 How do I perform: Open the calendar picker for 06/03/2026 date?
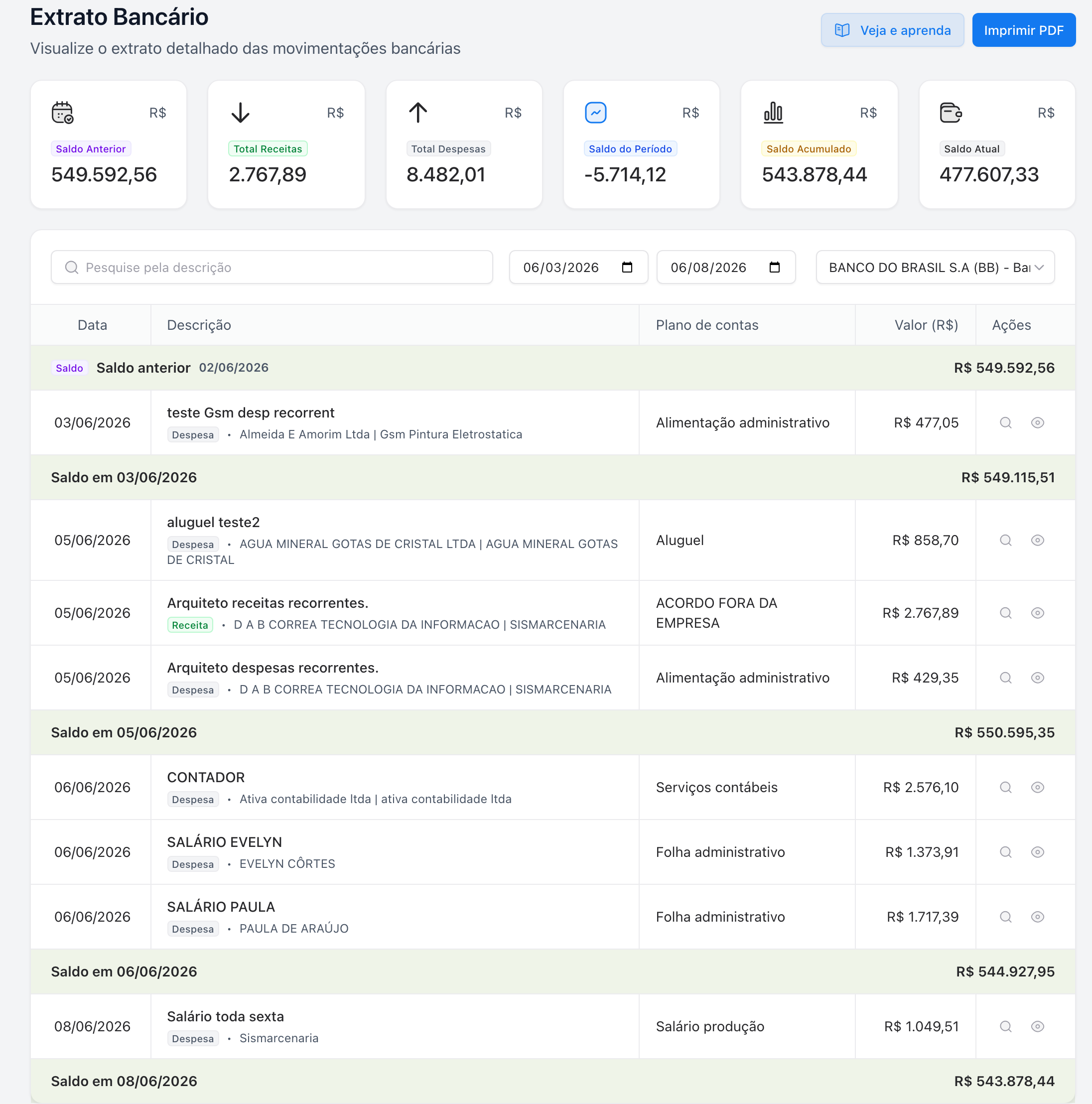tap(627, 267)
